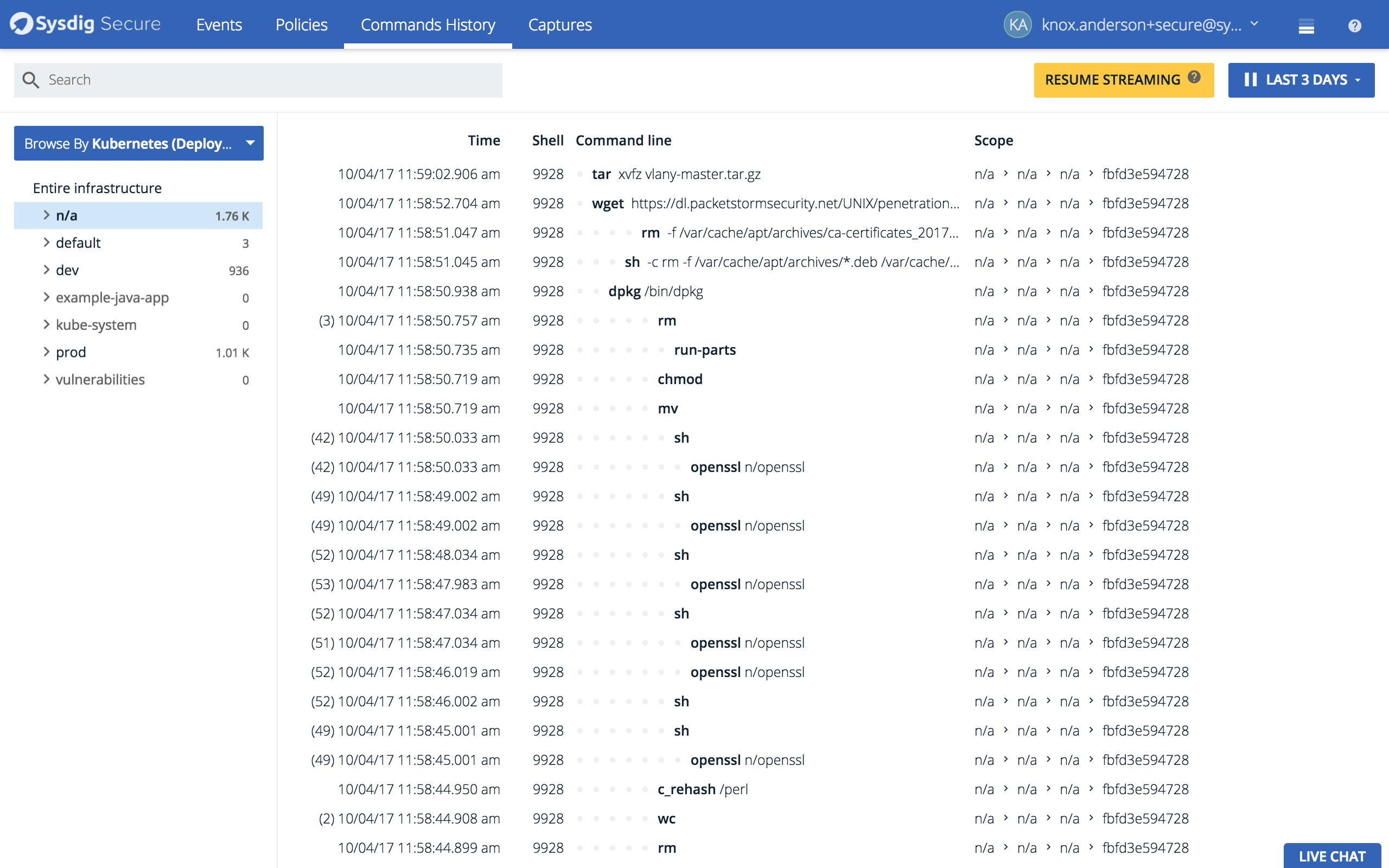1389x868 pixels.
Task: Switch to the Captures tab
Action: pyautogui.click(x=560, y=25)
